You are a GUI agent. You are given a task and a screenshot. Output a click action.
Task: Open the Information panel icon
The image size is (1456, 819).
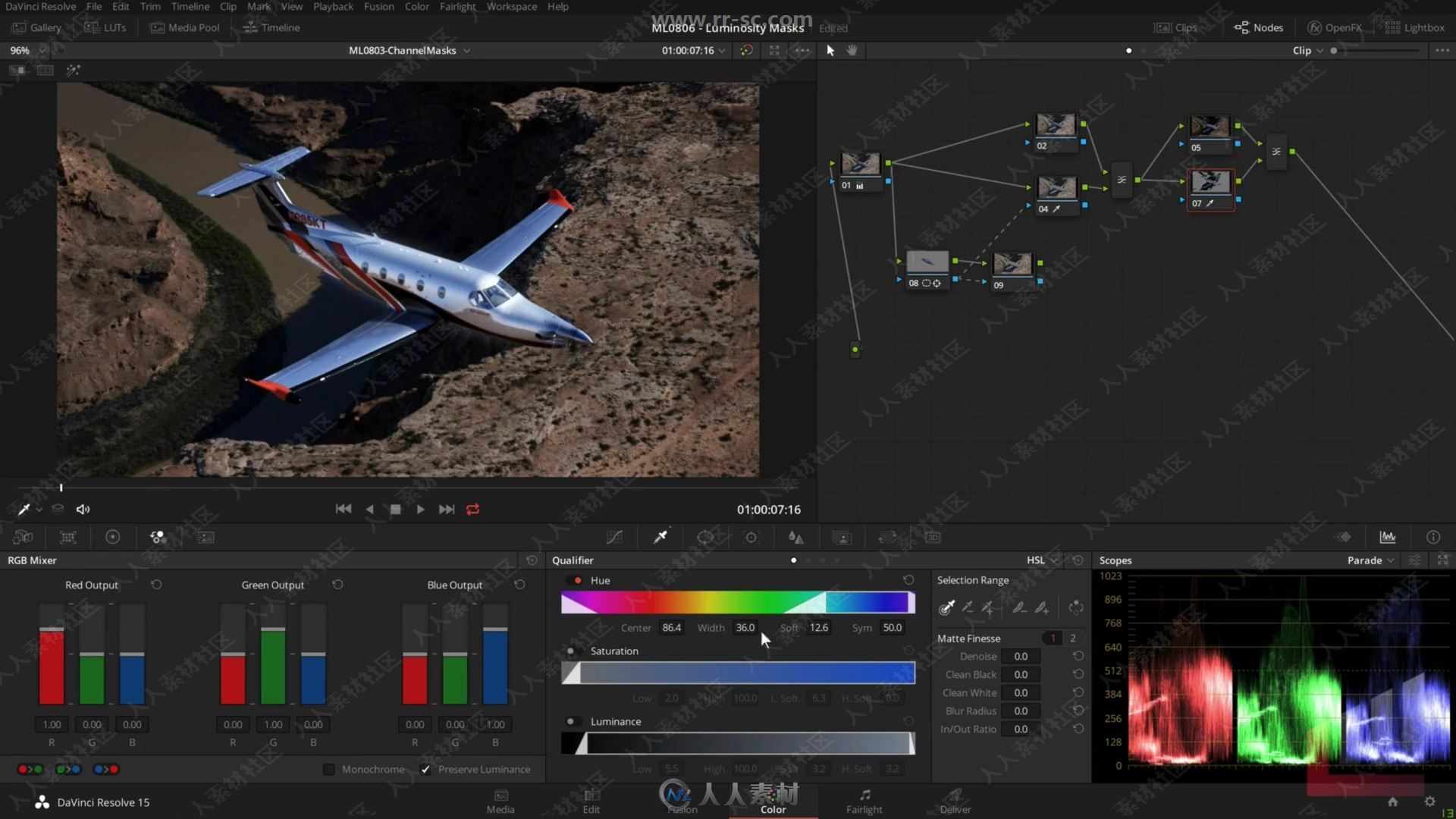pyautogui.click(x=1433, y=537)
